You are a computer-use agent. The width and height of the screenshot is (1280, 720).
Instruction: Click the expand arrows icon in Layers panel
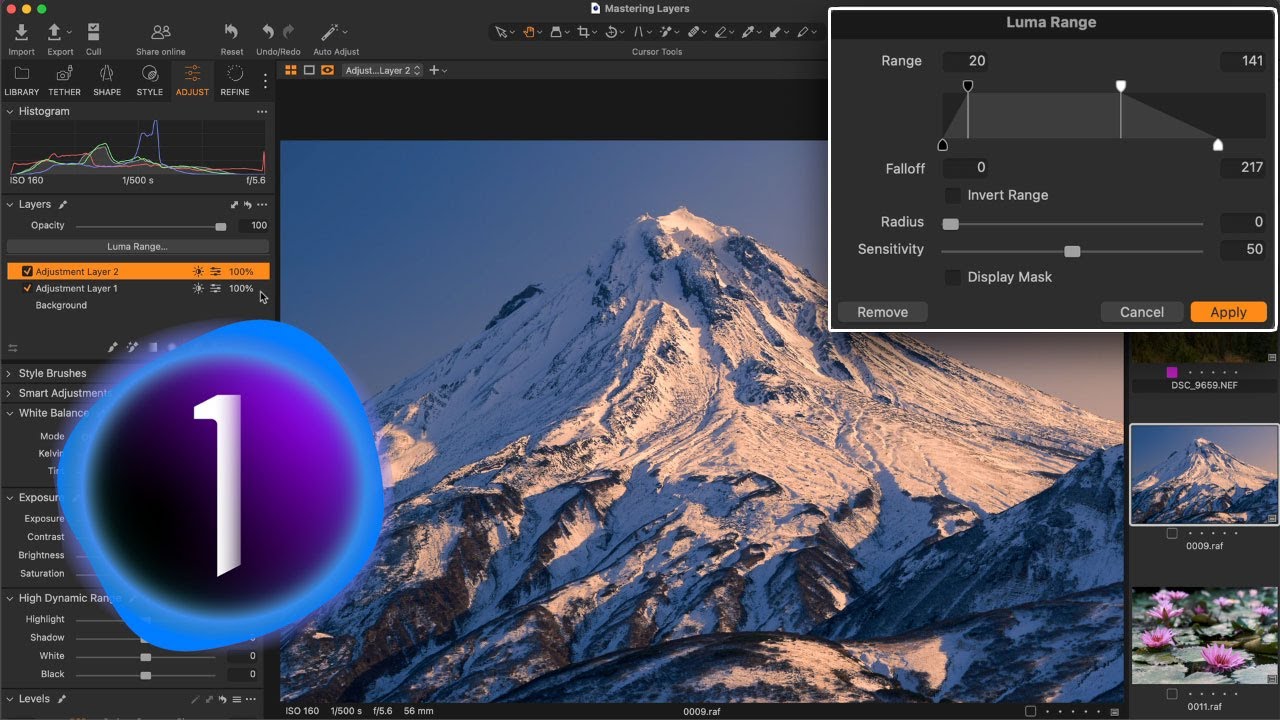pyautogui.click(x=235, y=205)
